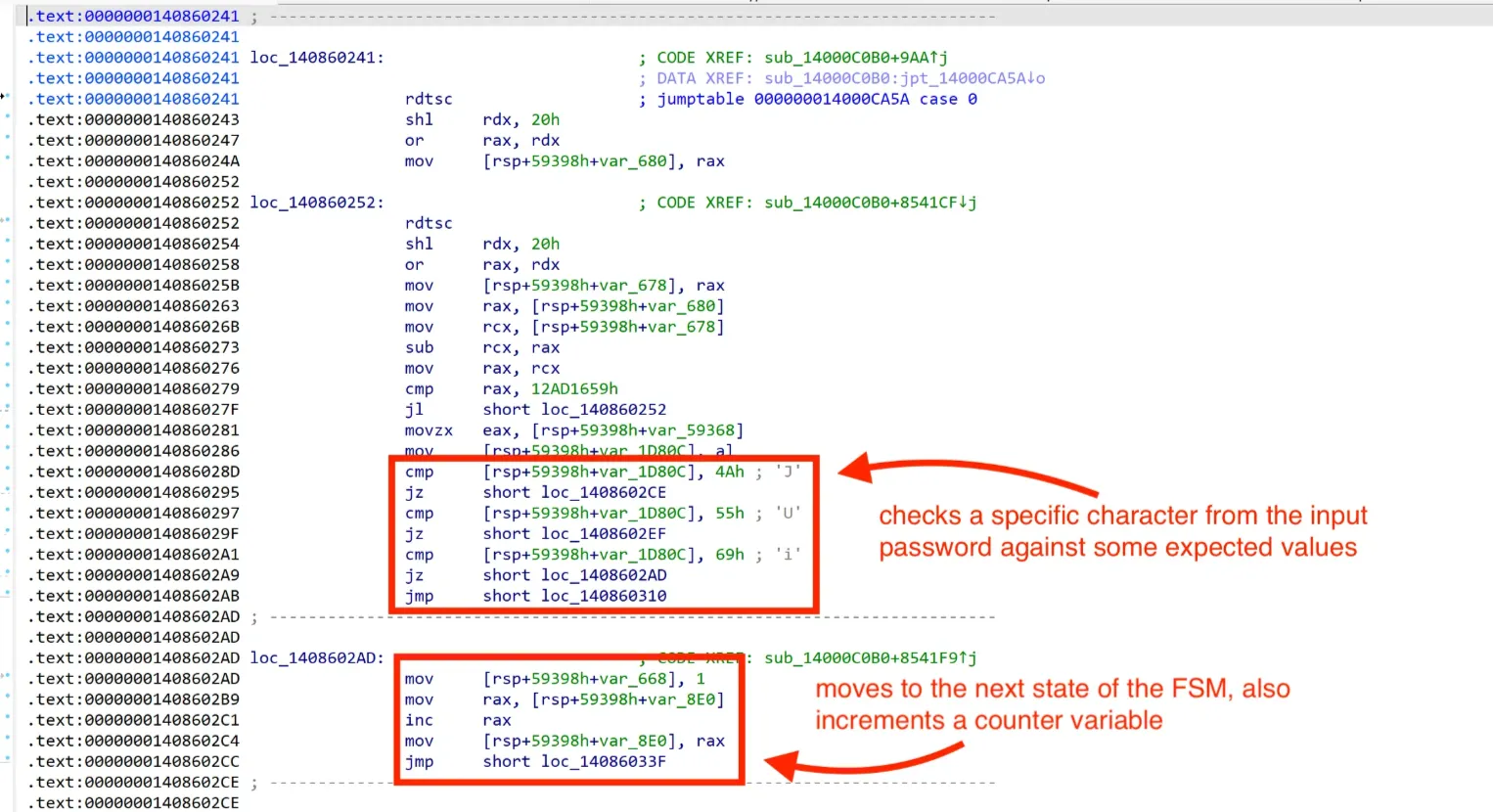Follow the sub_14000C0B0+8541CF cross reference
Screen dimensions: 1493x812
tap(870, 203)
